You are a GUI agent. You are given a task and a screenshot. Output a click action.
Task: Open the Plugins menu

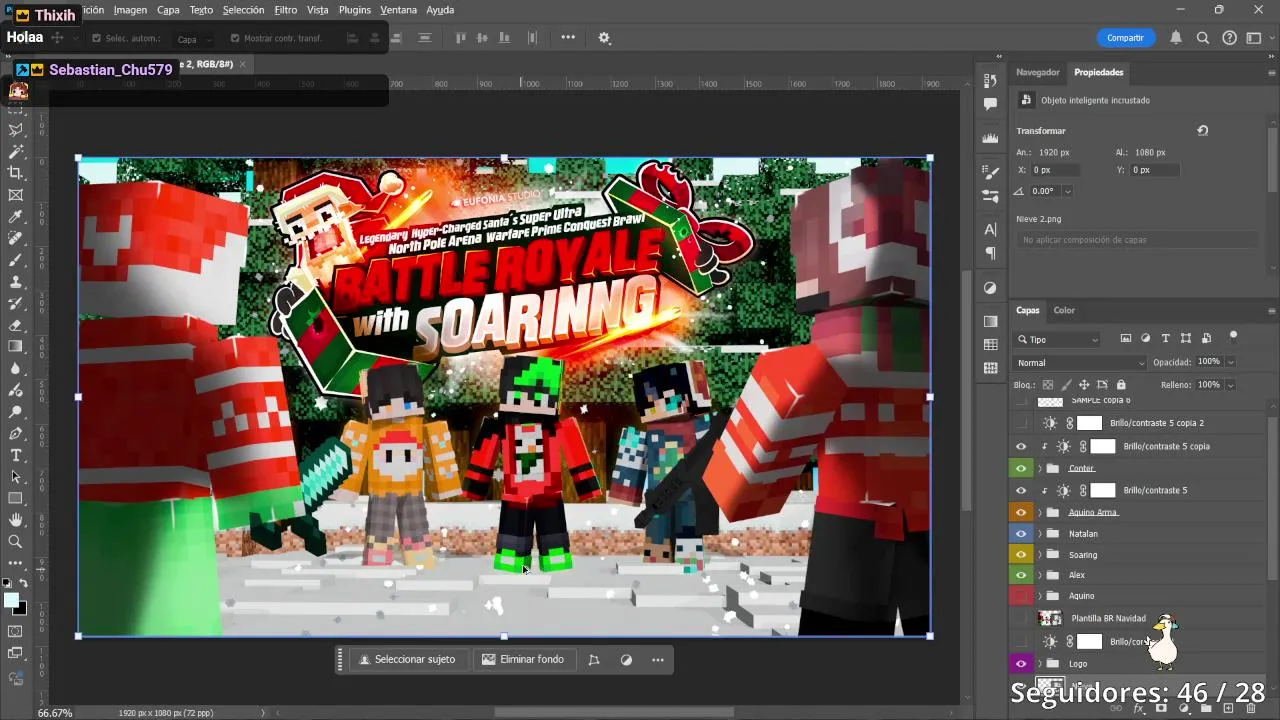point(354,10)
